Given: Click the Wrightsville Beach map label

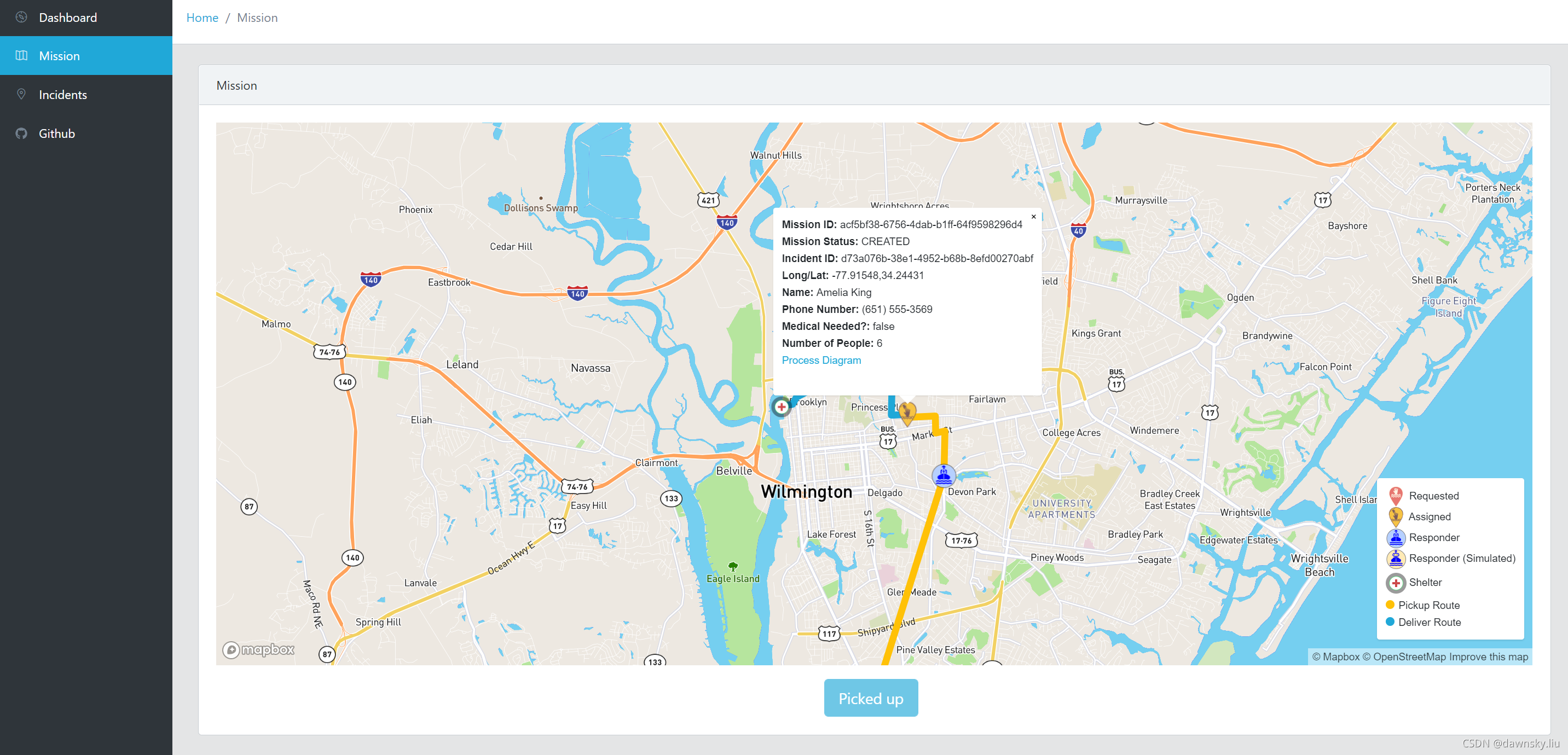Looking at the screenshot, I should 1319,565.
